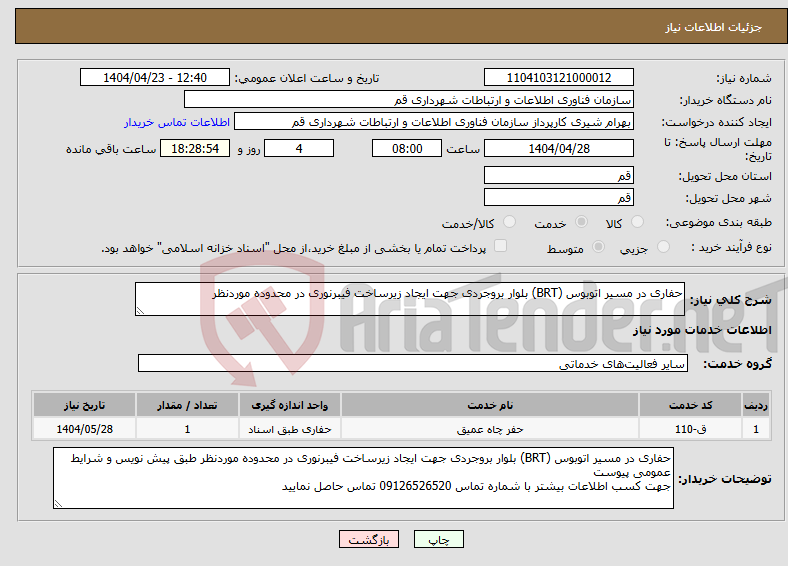Select the جزیی purchase type radio
The width and height of the screenshot is (788, 566).
tap(663, 246)
